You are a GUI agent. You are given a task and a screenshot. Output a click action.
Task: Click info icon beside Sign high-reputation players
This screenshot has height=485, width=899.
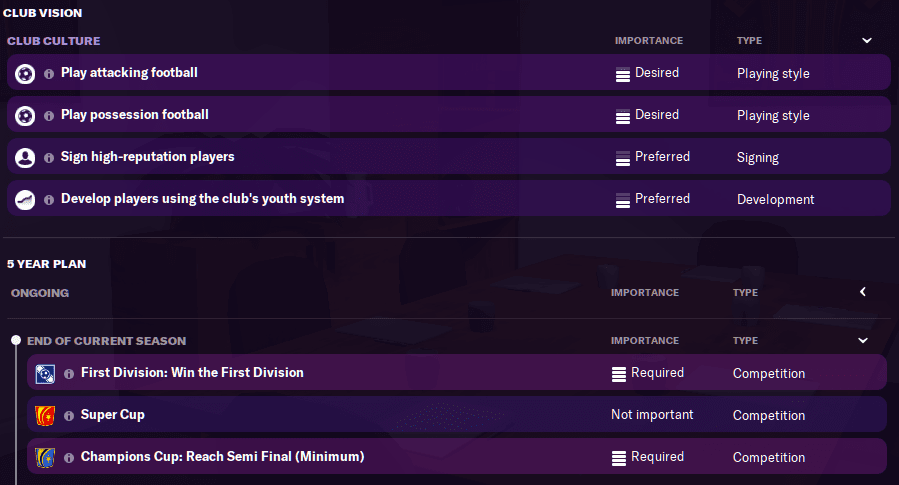point(49,158)
